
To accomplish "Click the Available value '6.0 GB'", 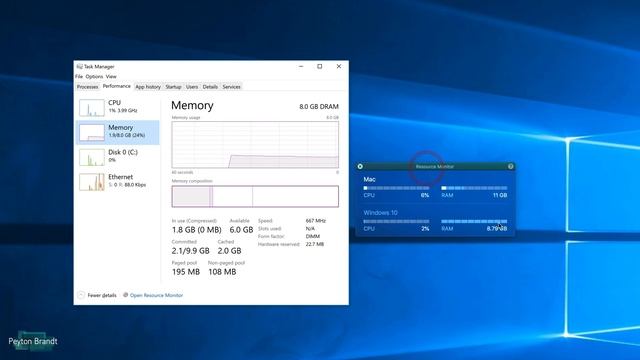I will point(241,230).
